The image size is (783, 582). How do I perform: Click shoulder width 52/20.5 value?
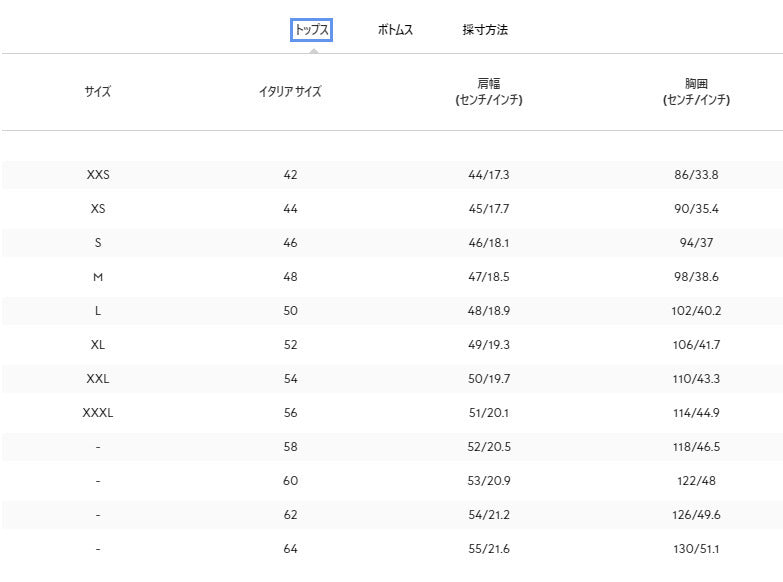click(489, 447)
